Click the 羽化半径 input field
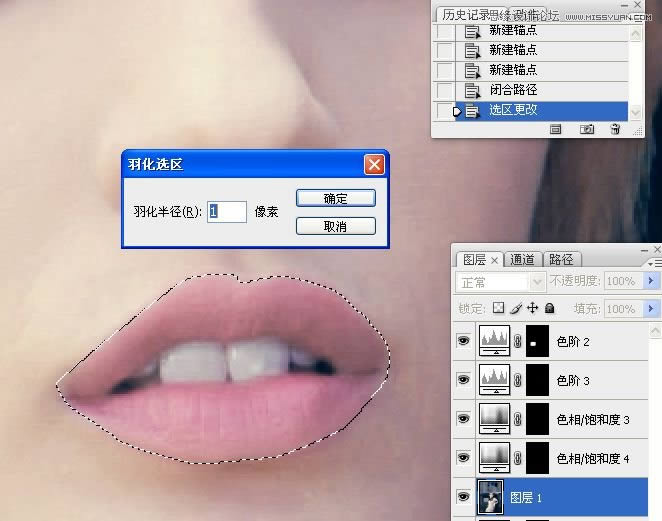Viewport: 662px width, 521px height. coord(227,211)
